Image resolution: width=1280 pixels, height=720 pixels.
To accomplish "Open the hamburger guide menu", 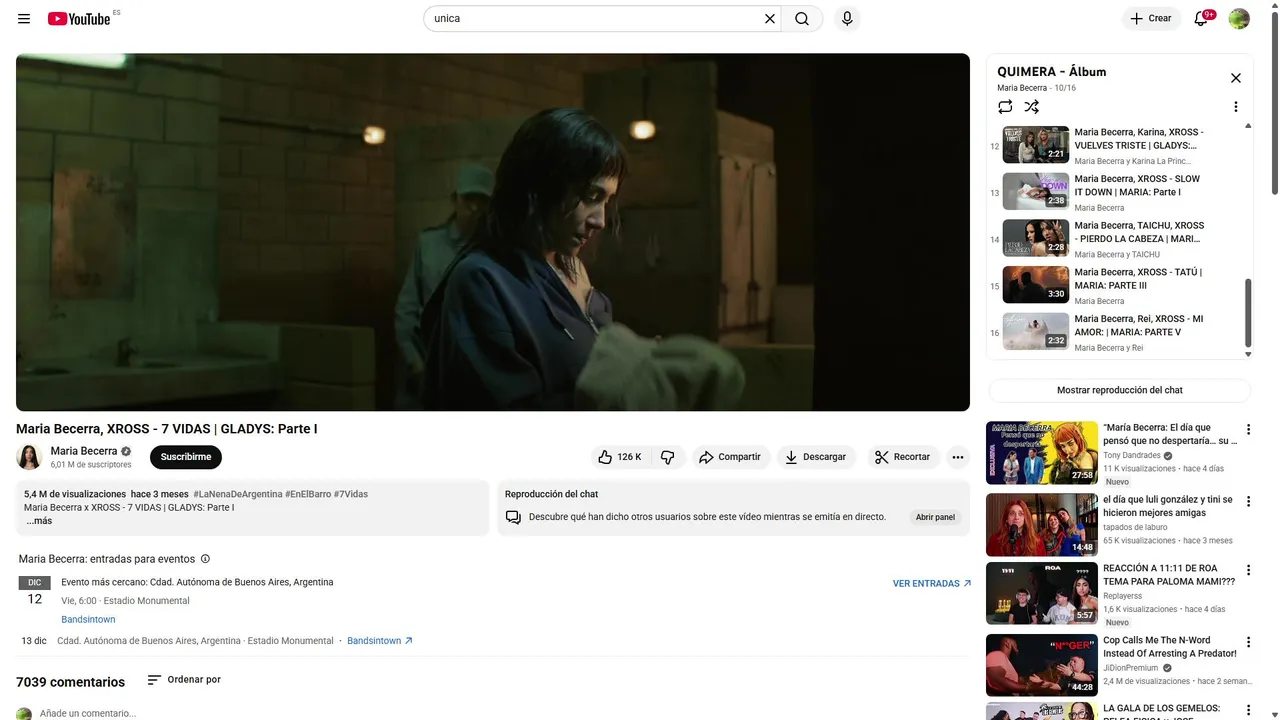I will click(x=24, y=19).
